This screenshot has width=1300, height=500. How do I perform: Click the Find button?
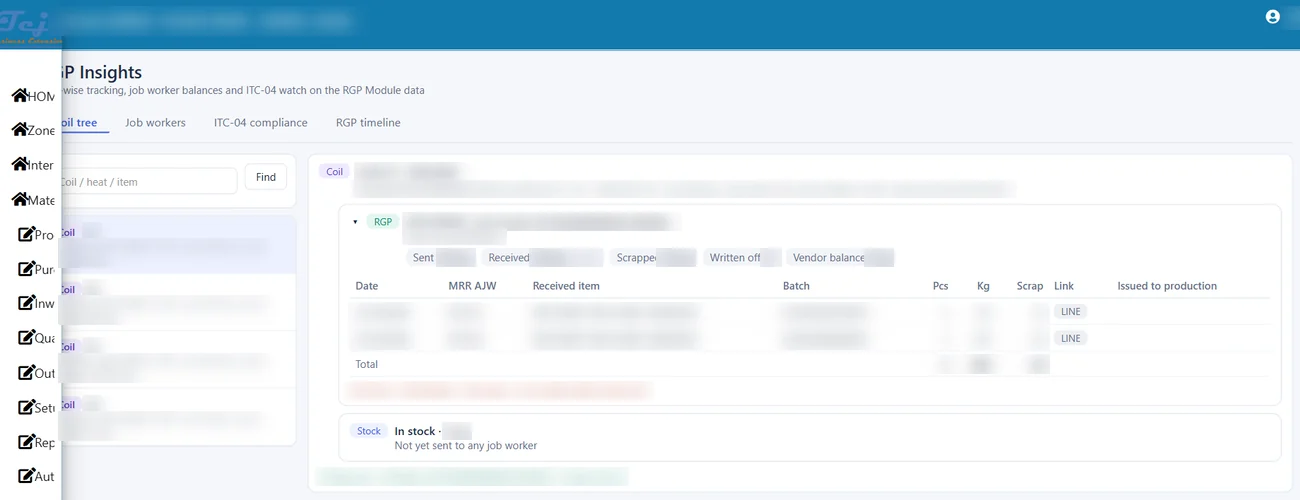click(266, 177)
